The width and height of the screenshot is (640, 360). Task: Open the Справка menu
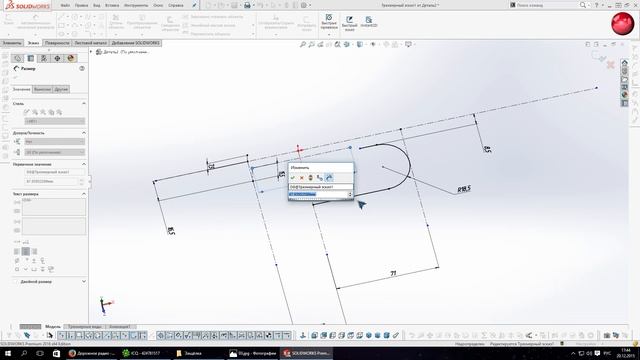pos(176,5)
